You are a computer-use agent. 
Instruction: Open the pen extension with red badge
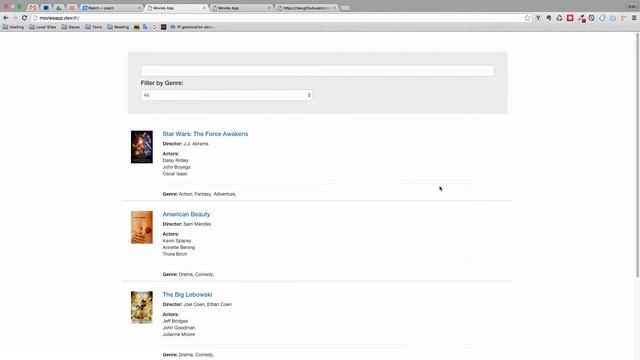(x=581, y=18)
